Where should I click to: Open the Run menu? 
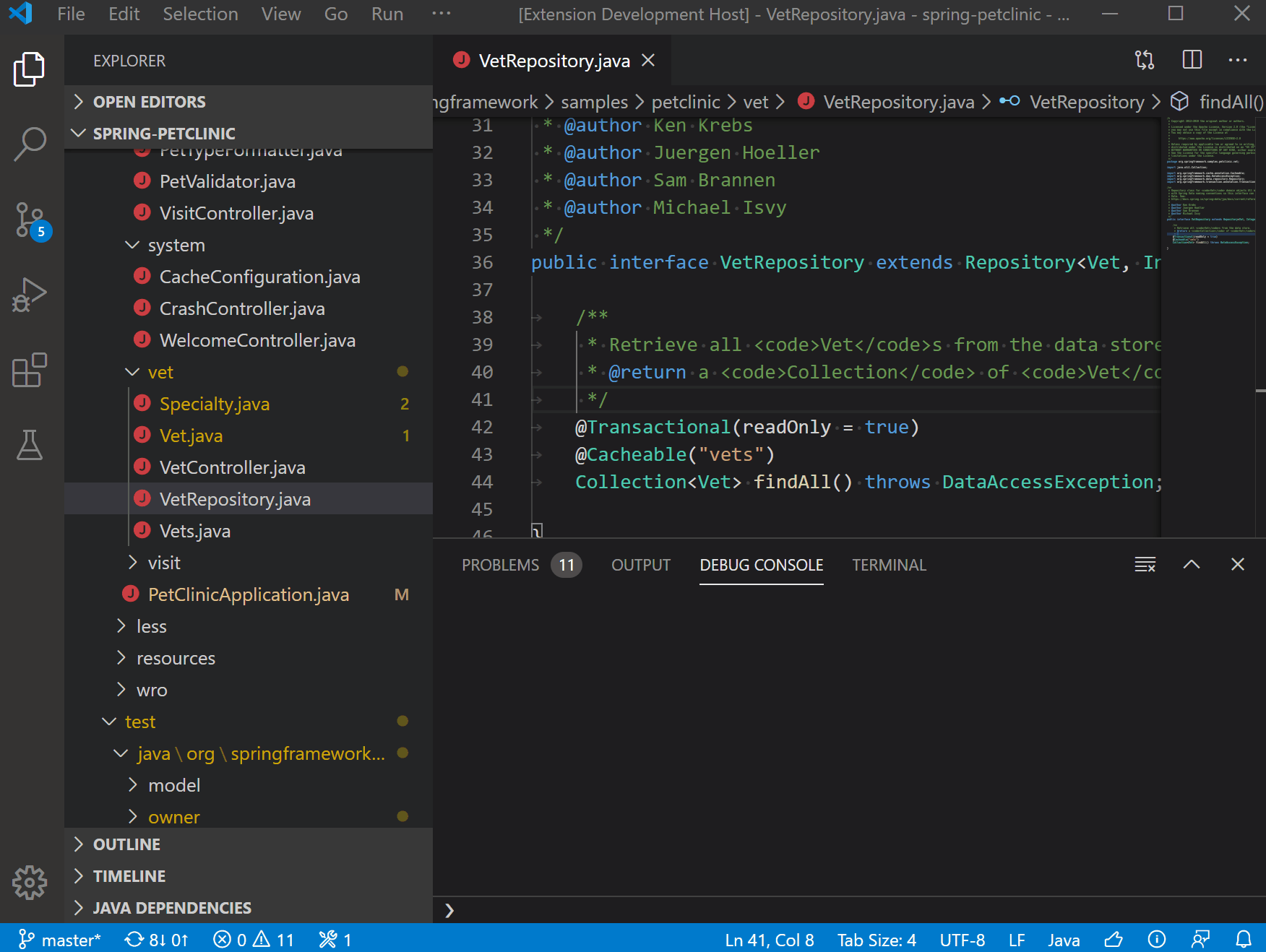(387, 14)
